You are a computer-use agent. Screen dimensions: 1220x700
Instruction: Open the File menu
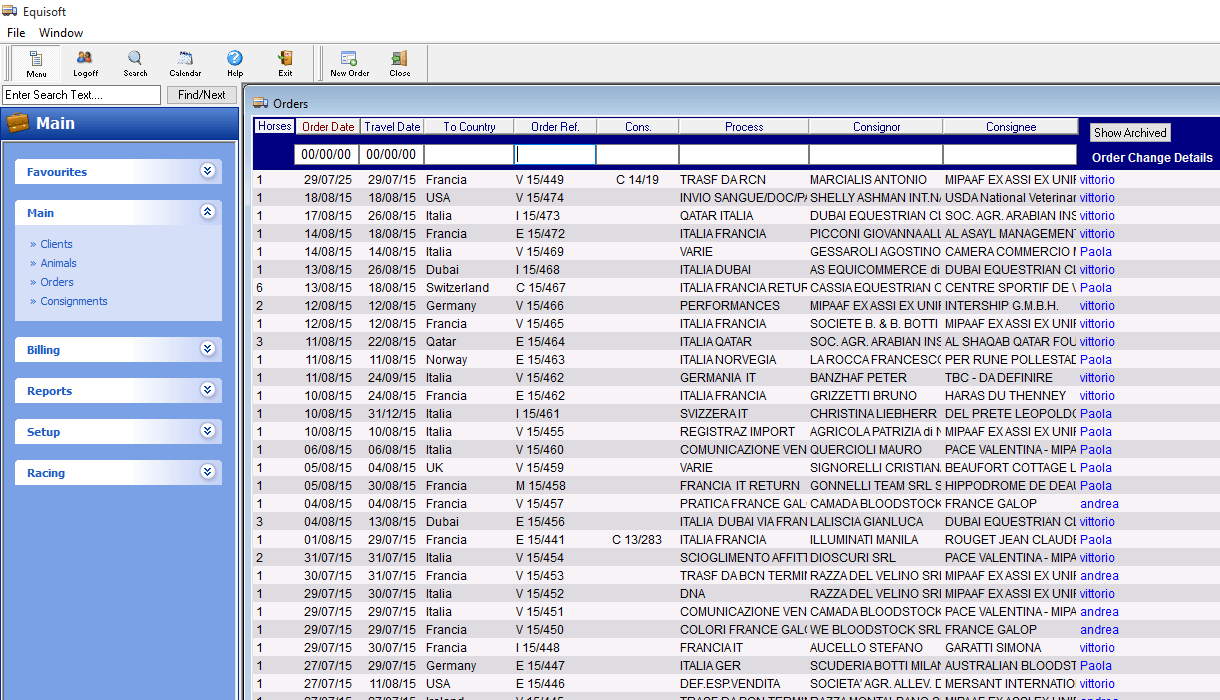click(16, 33)
